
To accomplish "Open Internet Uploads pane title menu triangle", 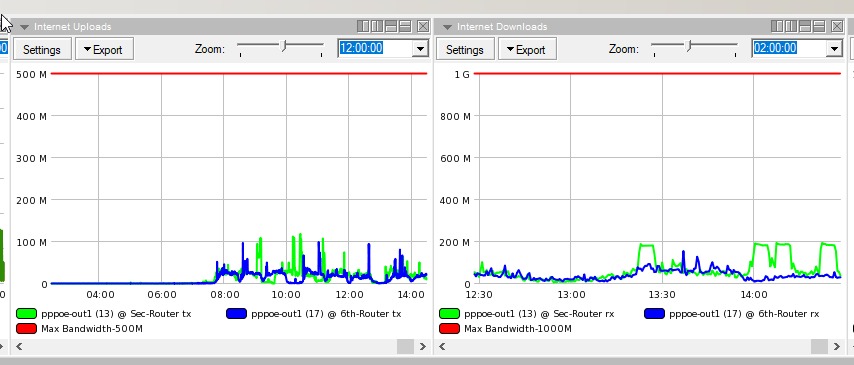I will coord(24,27).
